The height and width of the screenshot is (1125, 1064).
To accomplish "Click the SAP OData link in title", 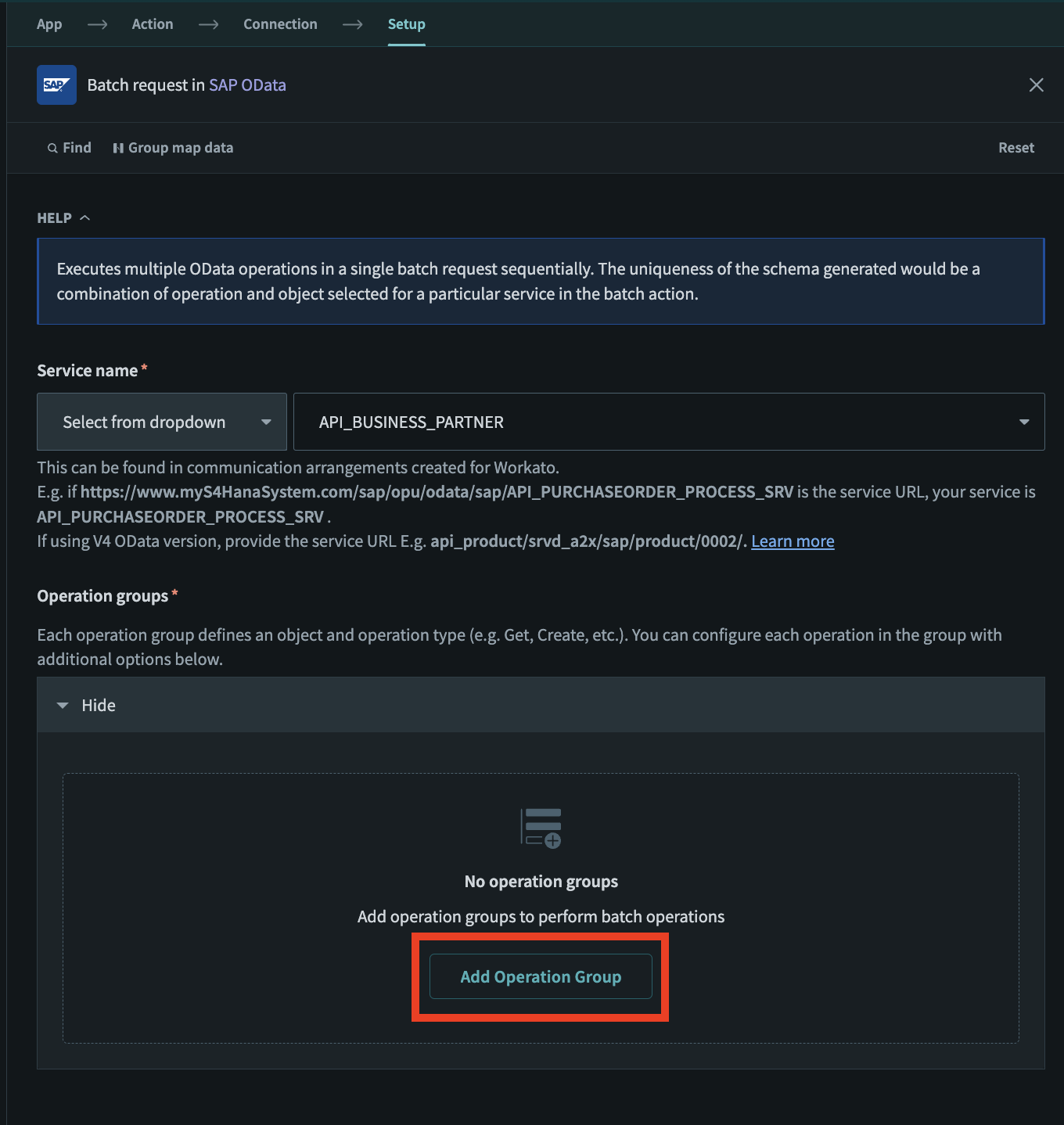I will pyautogui.click(x=247, y=85).
